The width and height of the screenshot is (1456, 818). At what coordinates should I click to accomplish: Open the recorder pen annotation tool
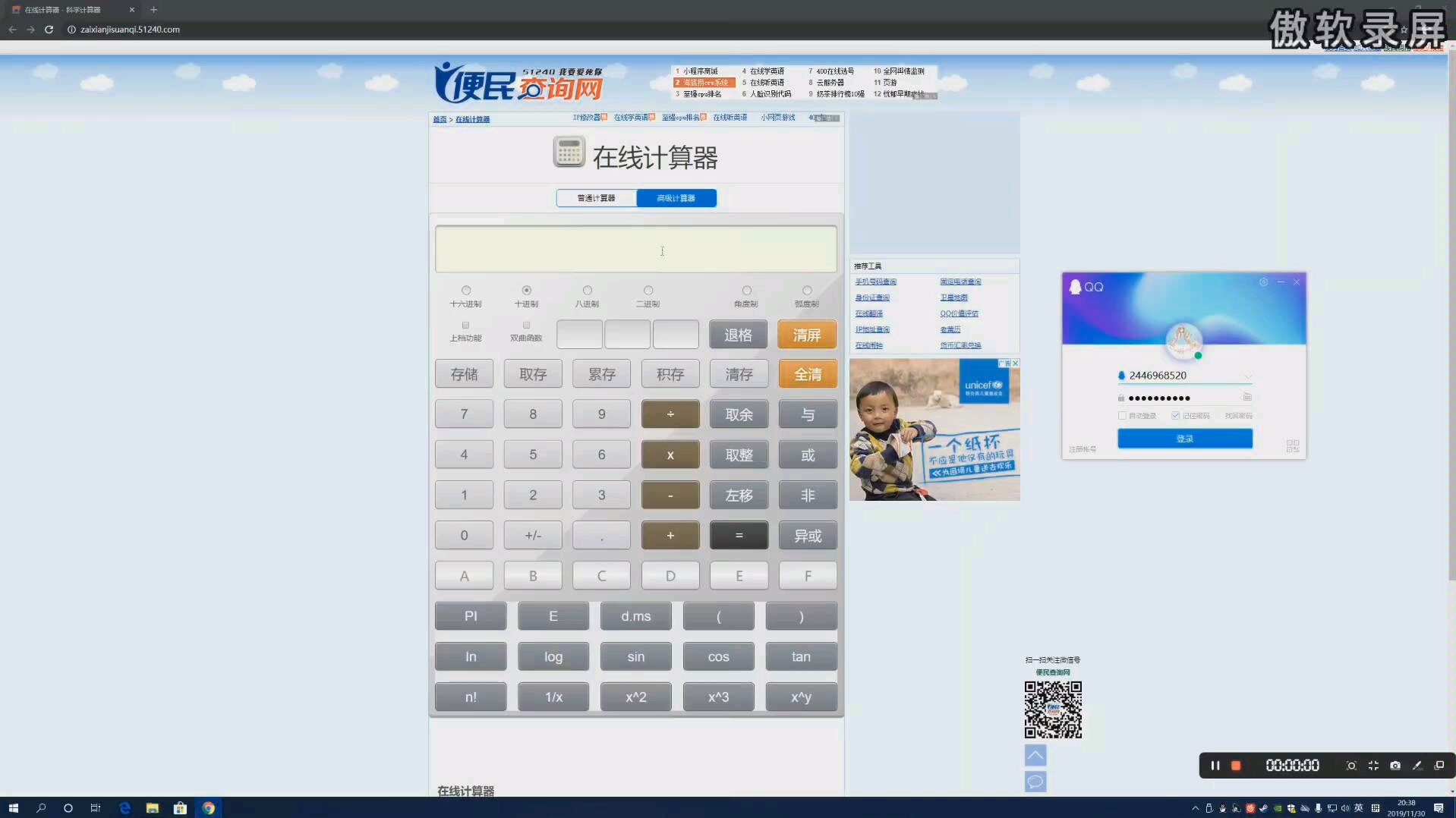[1417, 766]
